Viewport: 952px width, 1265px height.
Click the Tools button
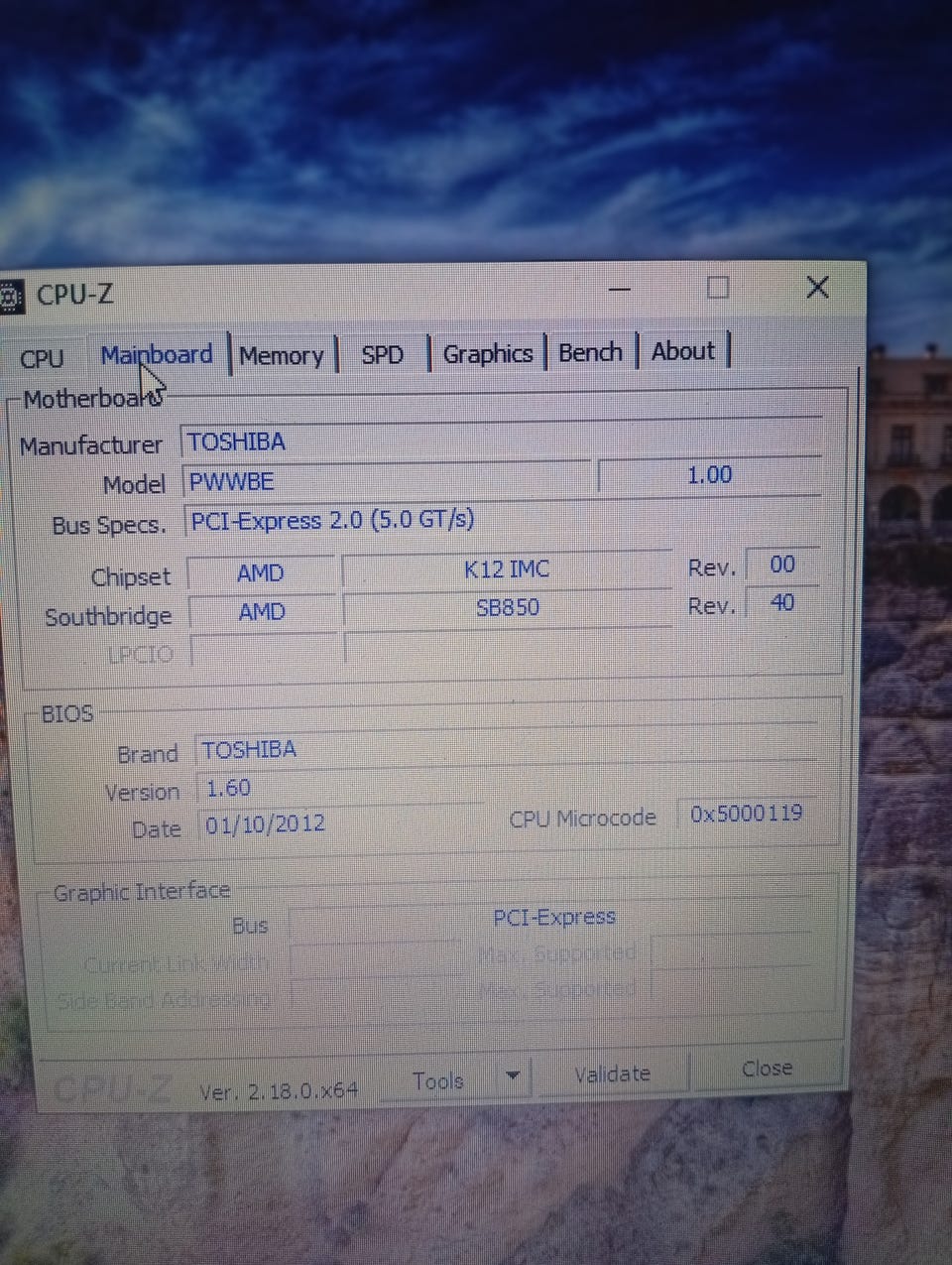[x=438, y=1080]
